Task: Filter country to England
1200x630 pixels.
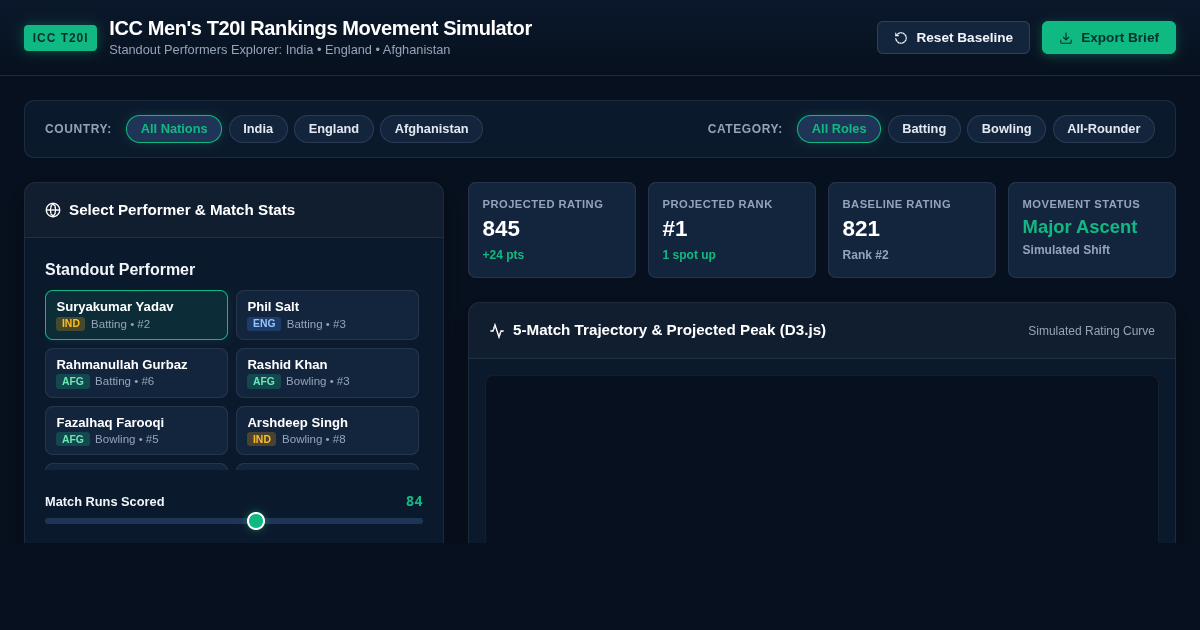Action: pyautogui.click(x=334, y=129)
